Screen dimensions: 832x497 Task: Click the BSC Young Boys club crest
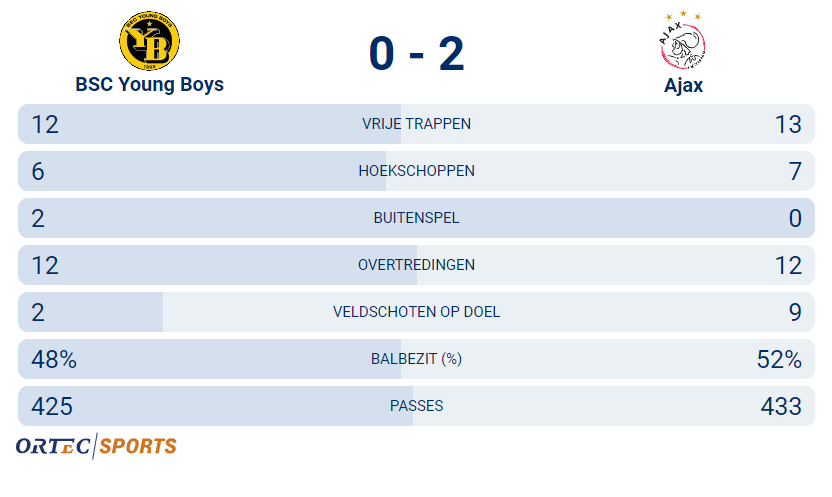point(149,41)
